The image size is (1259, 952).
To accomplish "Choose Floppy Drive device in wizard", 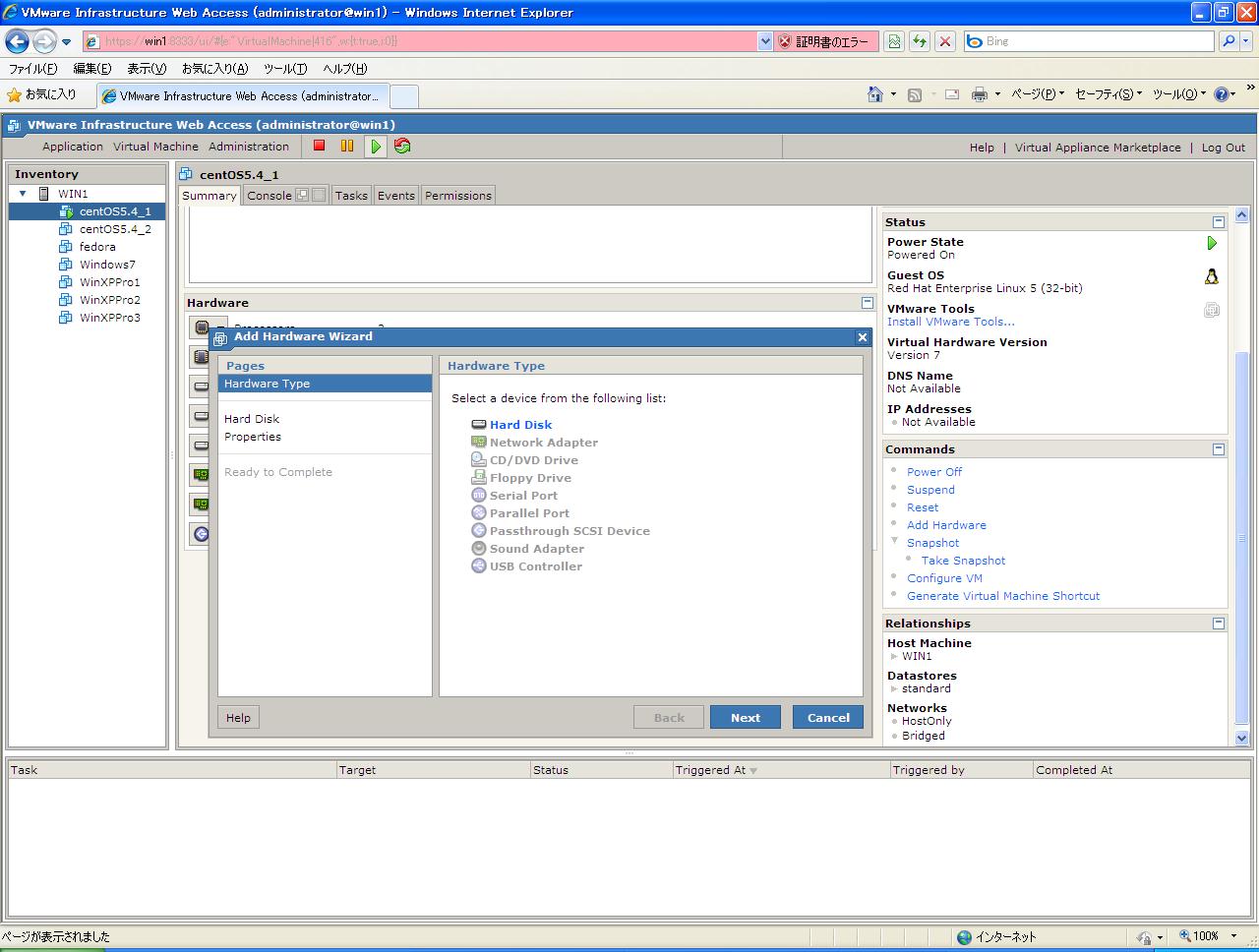I will pos(530,478).
